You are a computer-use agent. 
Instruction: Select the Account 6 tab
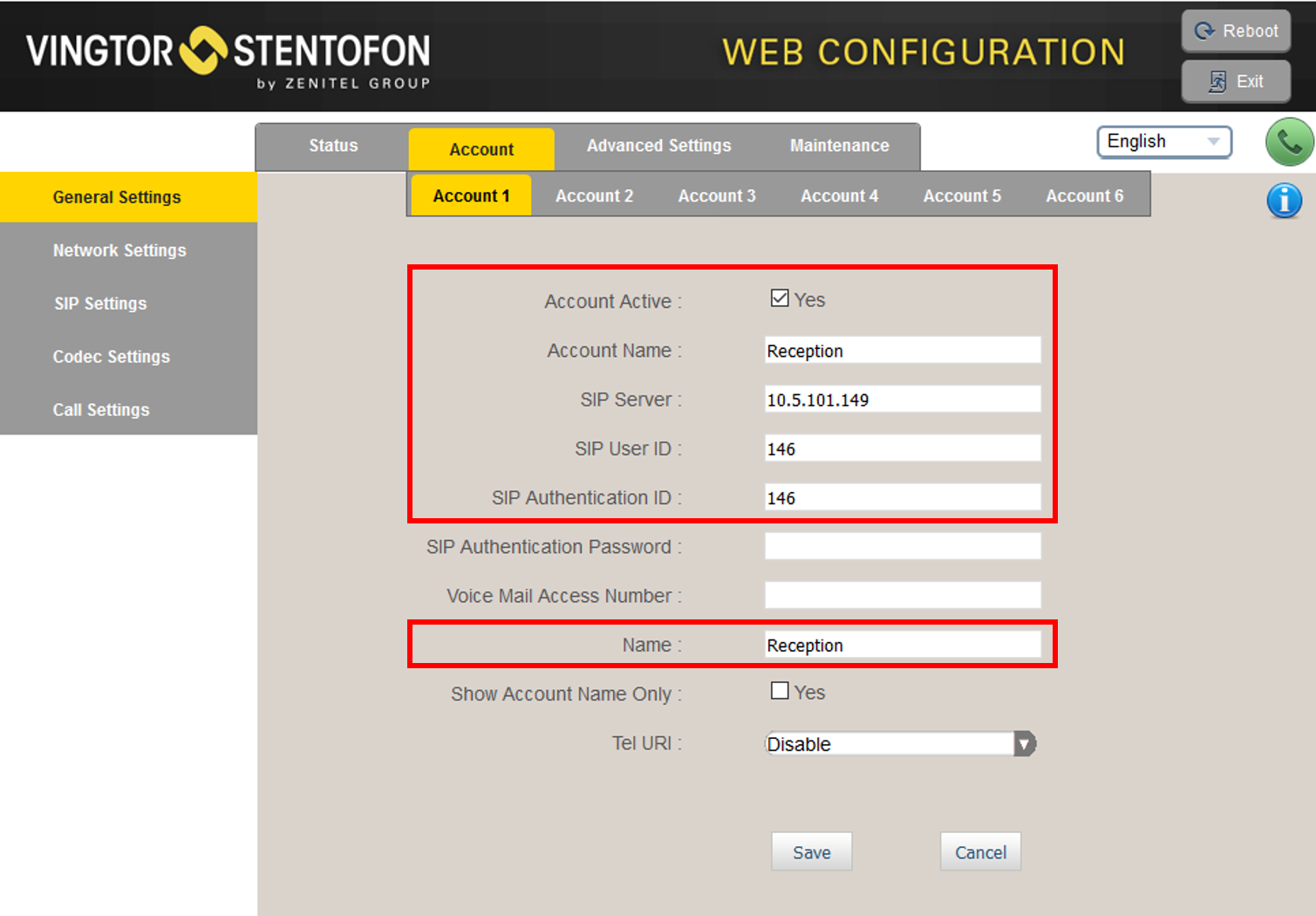1084,196
